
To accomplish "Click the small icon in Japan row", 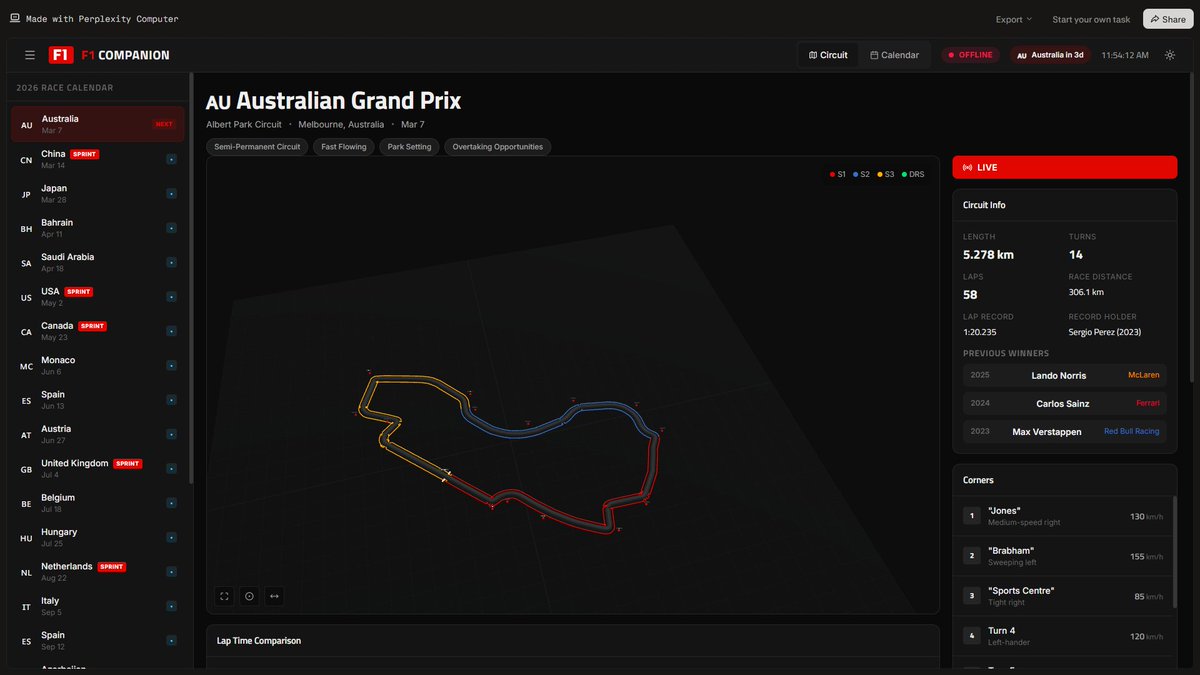I will pyautogui.click(x=171, y=194).
